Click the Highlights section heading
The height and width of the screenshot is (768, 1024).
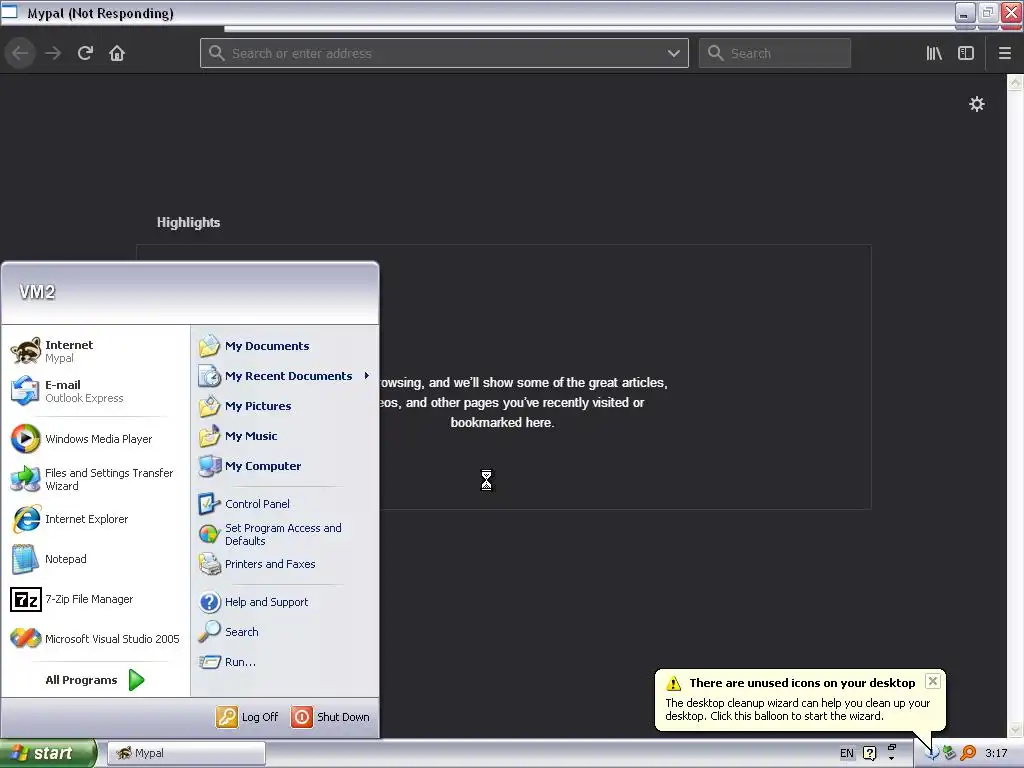coord(188,222)
